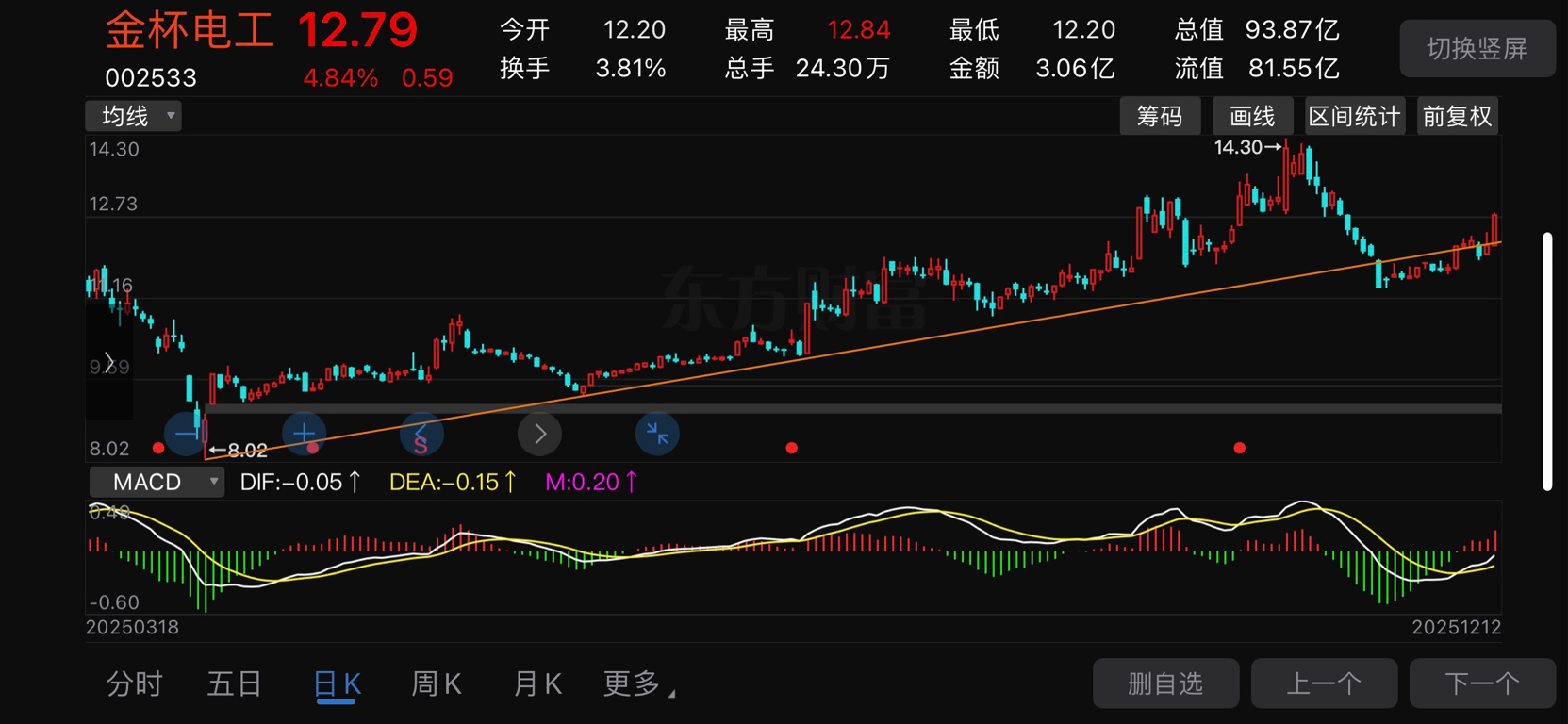Image resolution: width=1568 pixels, height=724 pixels.
Task: Tap the right arrow chart scroll icon
Action: (539, 434)
